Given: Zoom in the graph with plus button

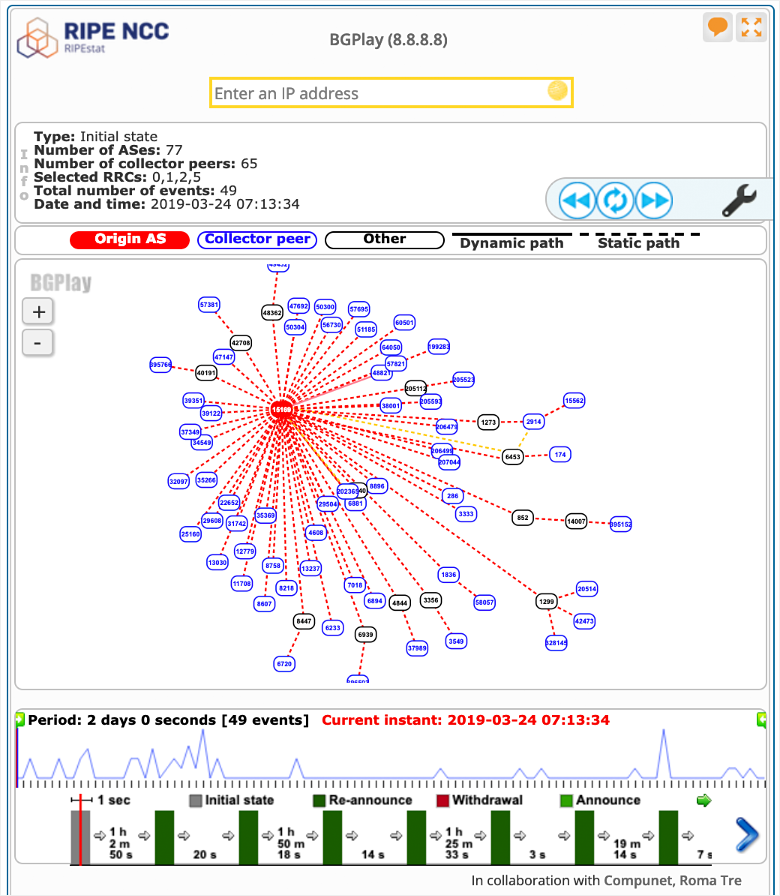Looking at the screenshot, I should click(x=38, y=311).
